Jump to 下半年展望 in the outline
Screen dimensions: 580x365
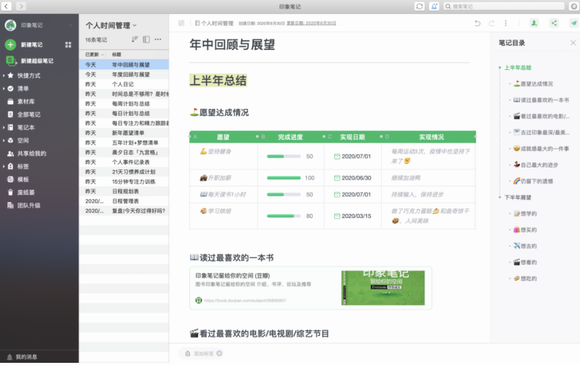[x=518, y=197]
